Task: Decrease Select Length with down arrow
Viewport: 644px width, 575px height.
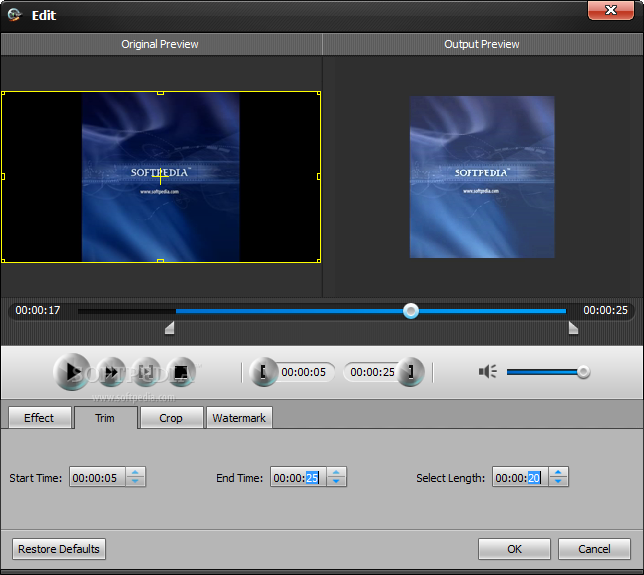Action: pos(558,482)
